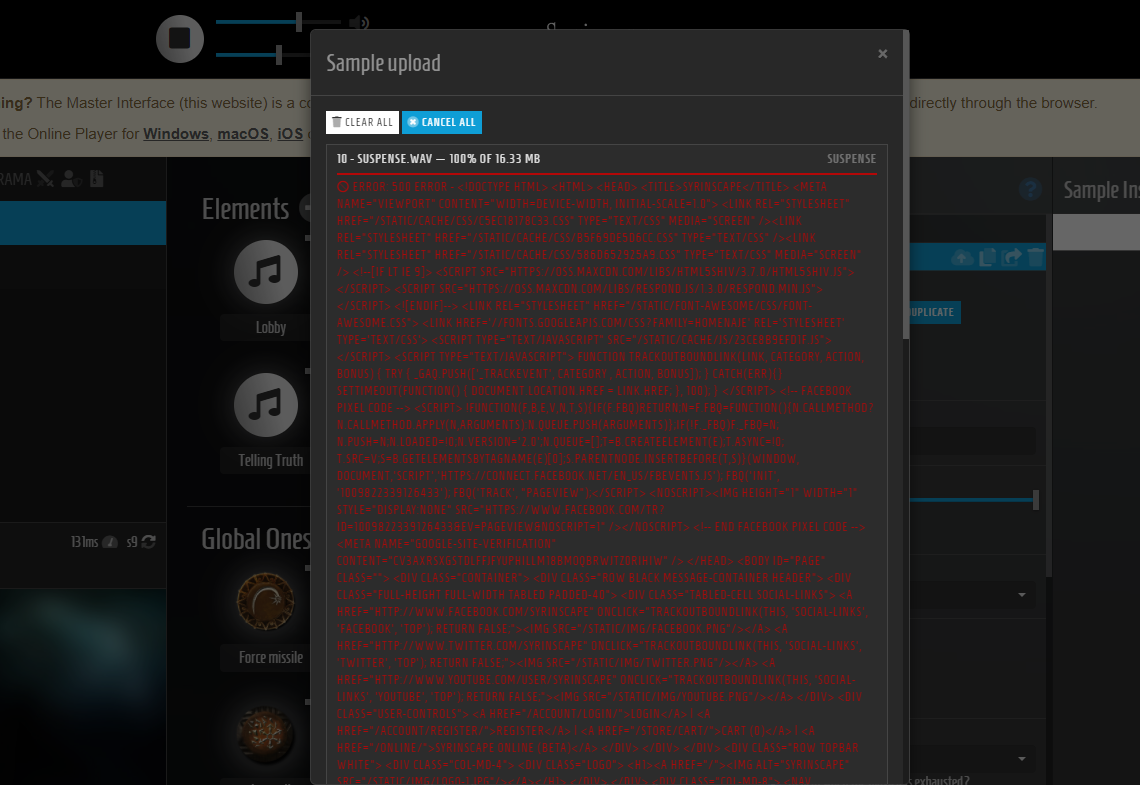The height and width of the screenshot is (785, 1140).
Task: Click the Cancel All button
Action: [442, 122]
